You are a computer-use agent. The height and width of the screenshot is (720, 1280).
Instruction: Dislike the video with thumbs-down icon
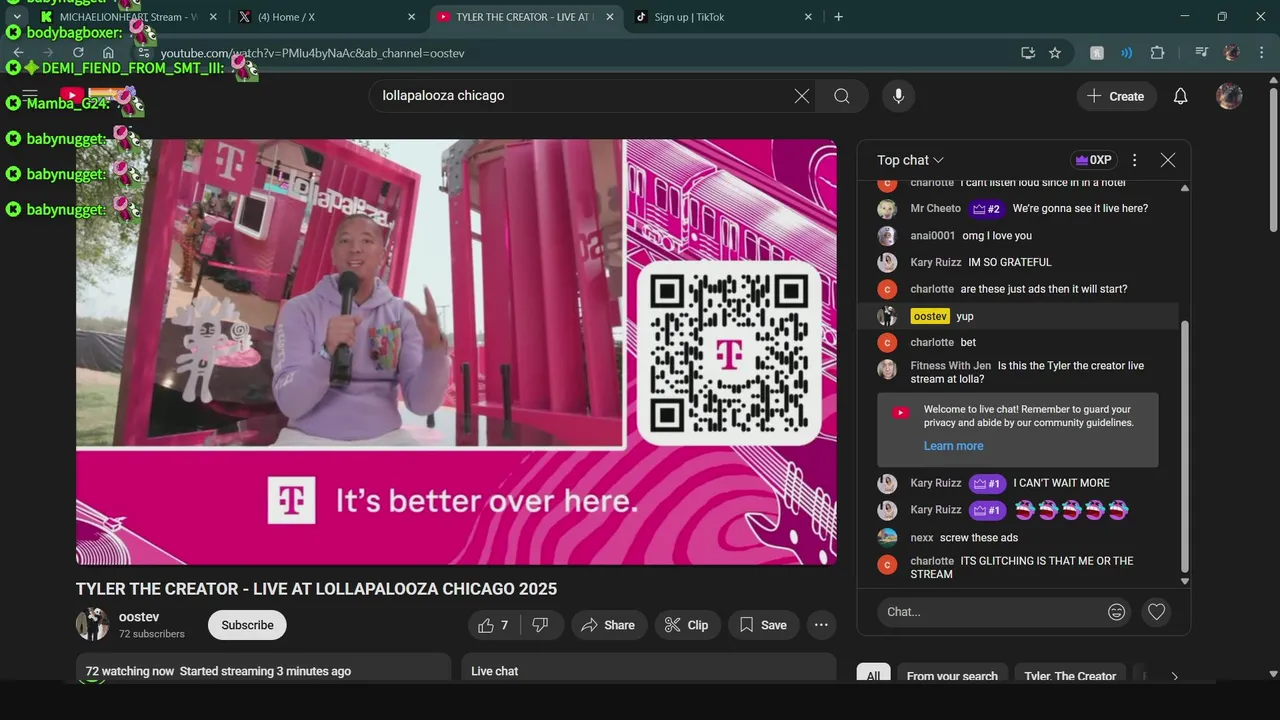pos(540,625)
